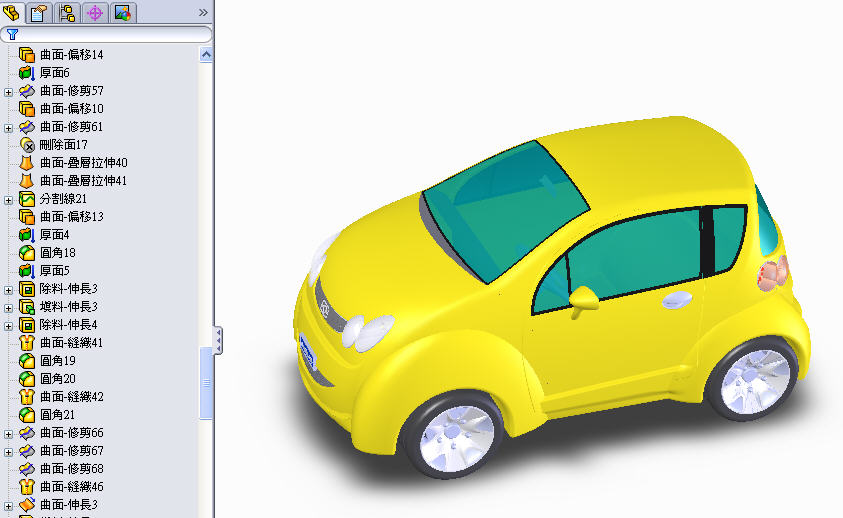Click the 曲面-疊層拉伸41 loft icon
Screen dimensions: 843x518
tap(27, 181)
